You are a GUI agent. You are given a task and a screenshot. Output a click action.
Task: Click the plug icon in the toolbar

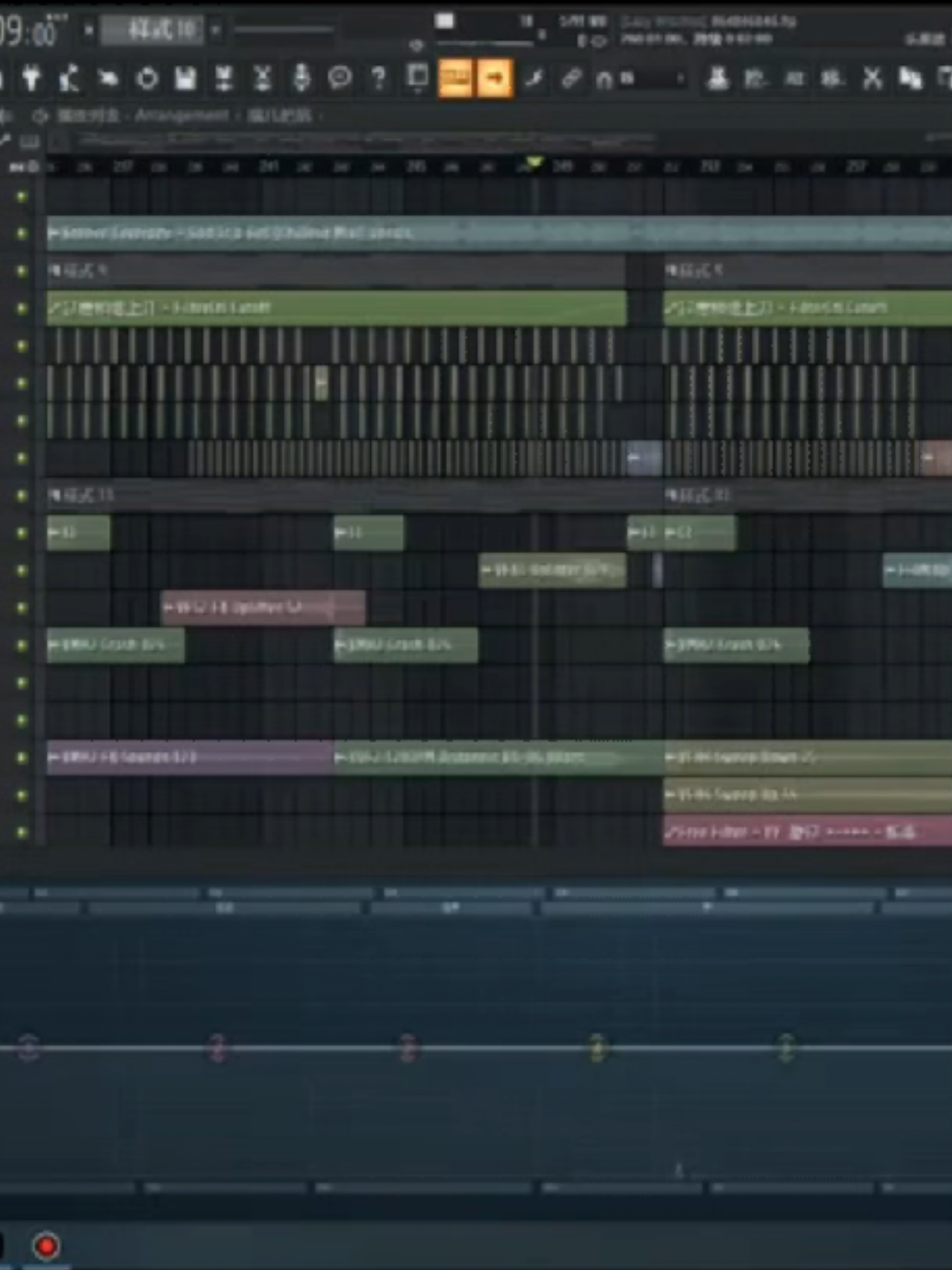pos(31,78)
